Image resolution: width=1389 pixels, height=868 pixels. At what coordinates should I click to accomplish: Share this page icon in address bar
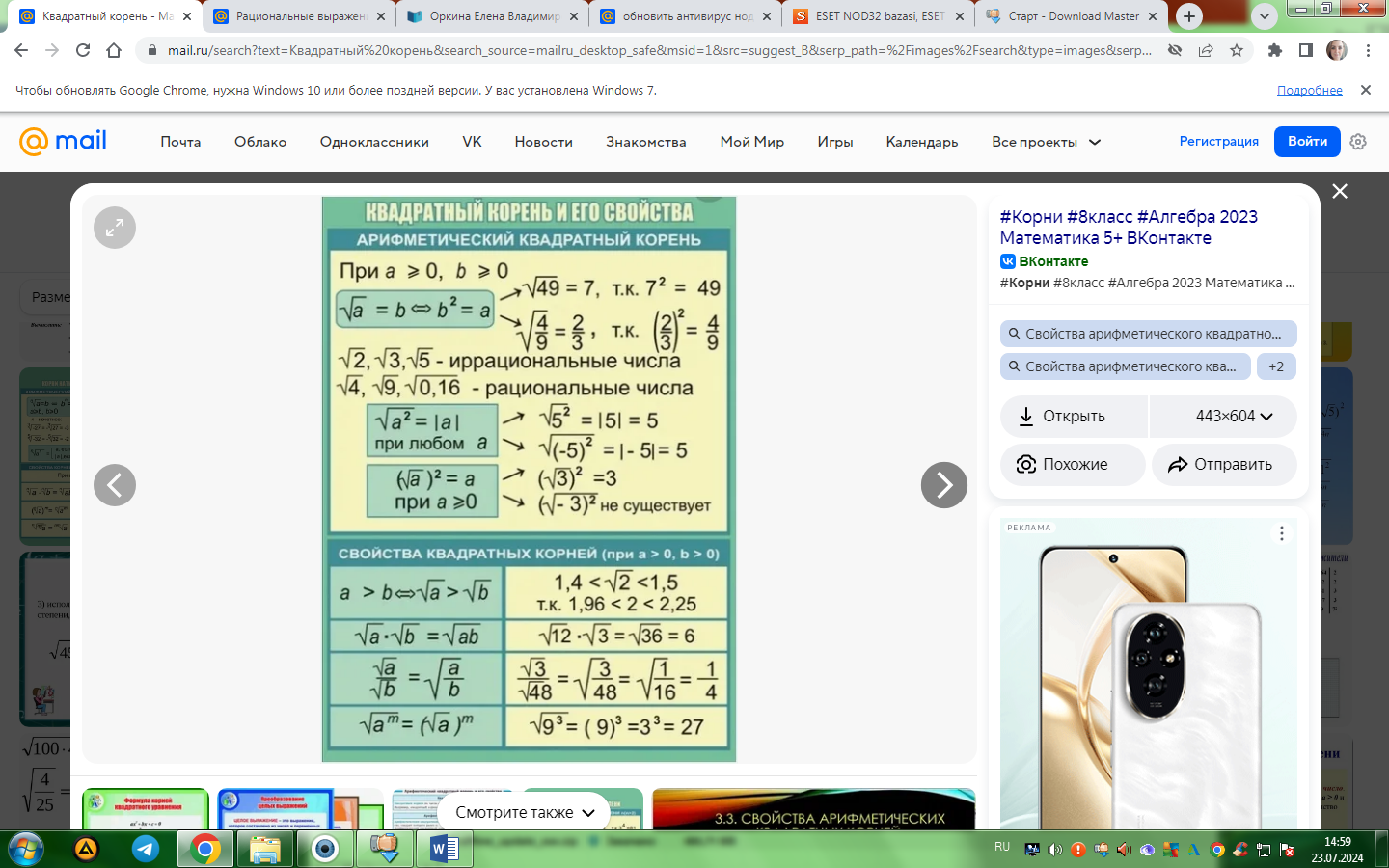click(1206, 50)
